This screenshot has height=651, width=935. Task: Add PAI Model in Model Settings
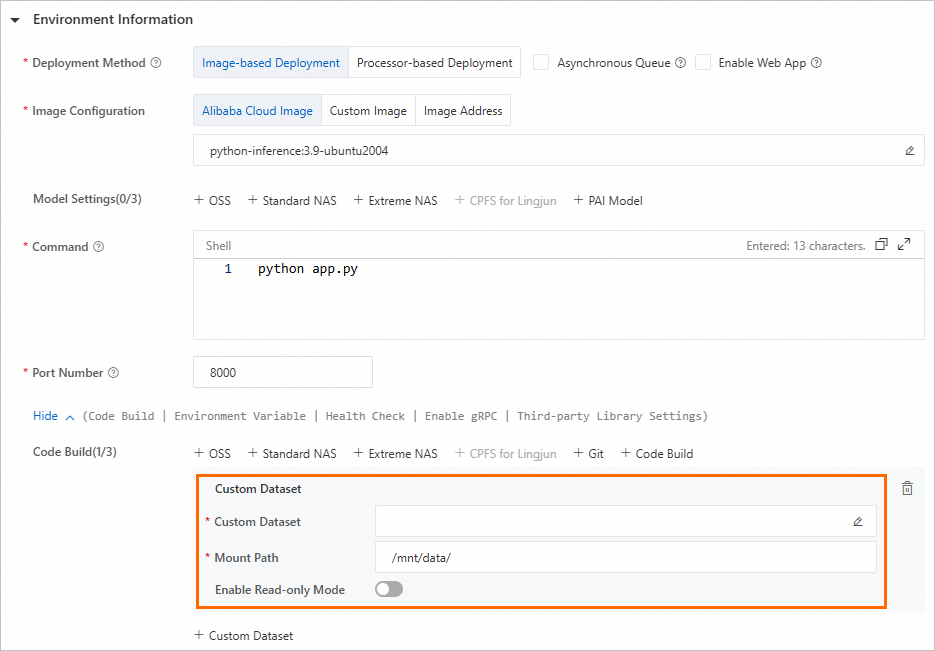[x=608, y=200]
